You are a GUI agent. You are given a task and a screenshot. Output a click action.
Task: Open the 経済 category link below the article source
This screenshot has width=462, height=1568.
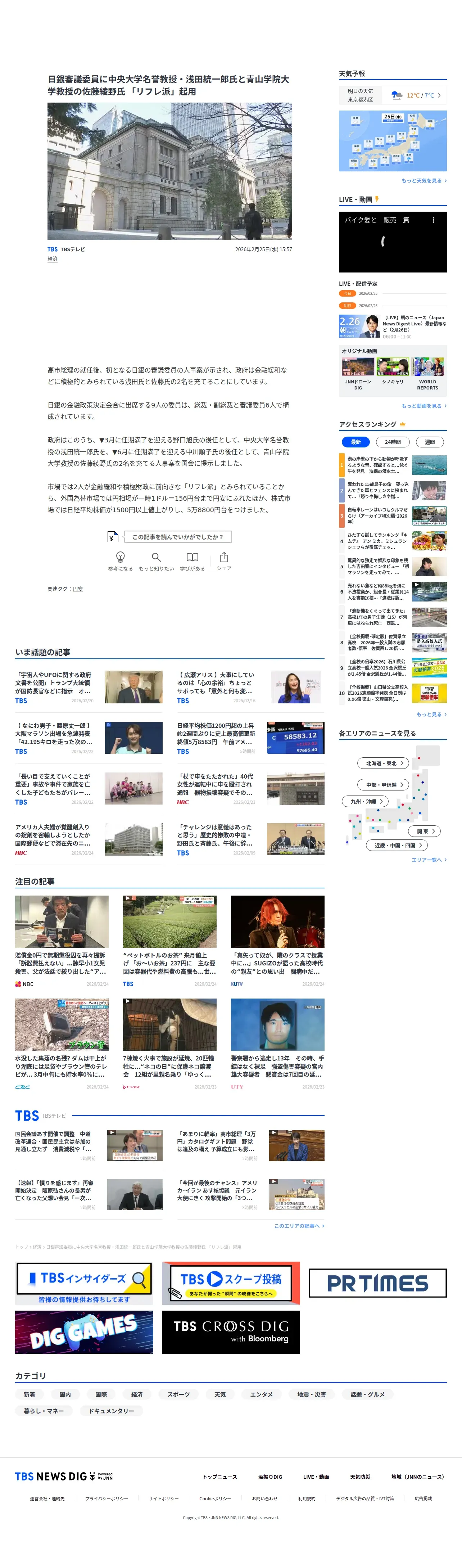coord(52,259)
